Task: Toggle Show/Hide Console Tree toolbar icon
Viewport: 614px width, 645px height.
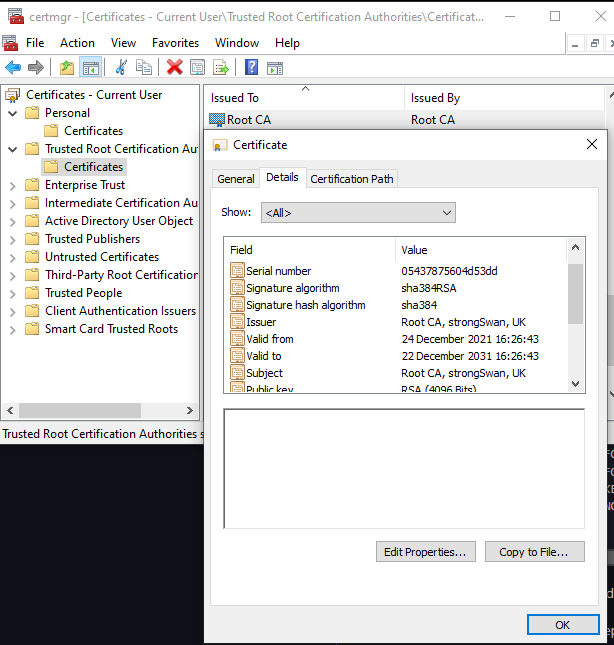Action: click(90, 67)
